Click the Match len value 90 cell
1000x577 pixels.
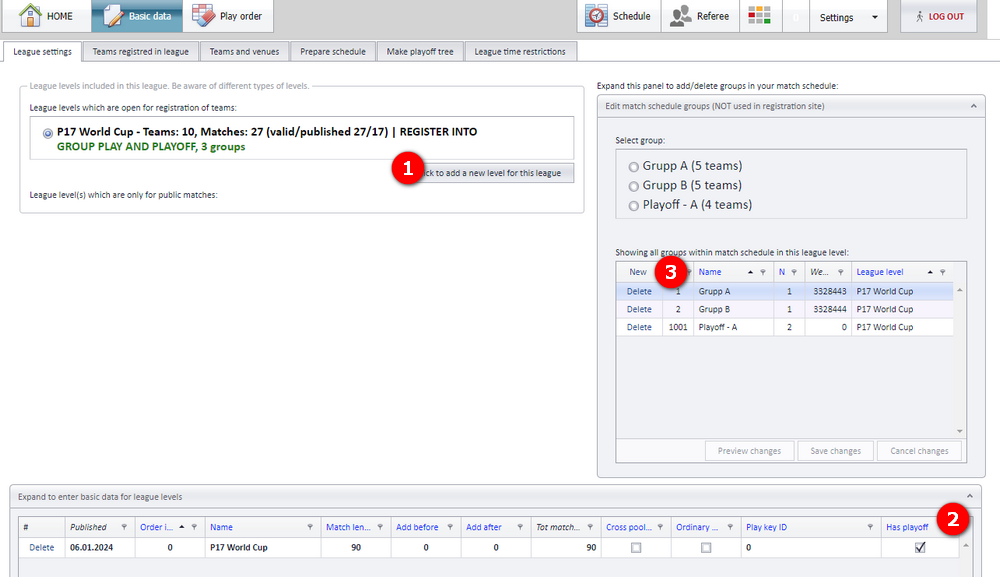356,548
